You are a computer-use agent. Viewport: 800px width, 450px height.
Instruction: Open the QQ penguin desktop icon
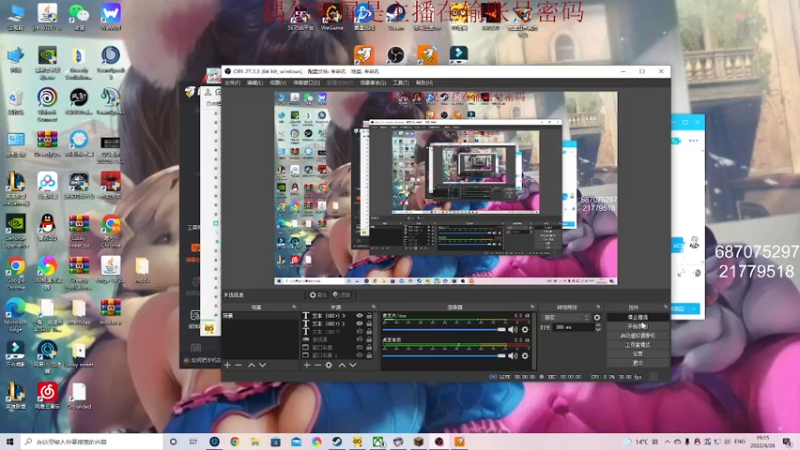click(x=47, y=228)
